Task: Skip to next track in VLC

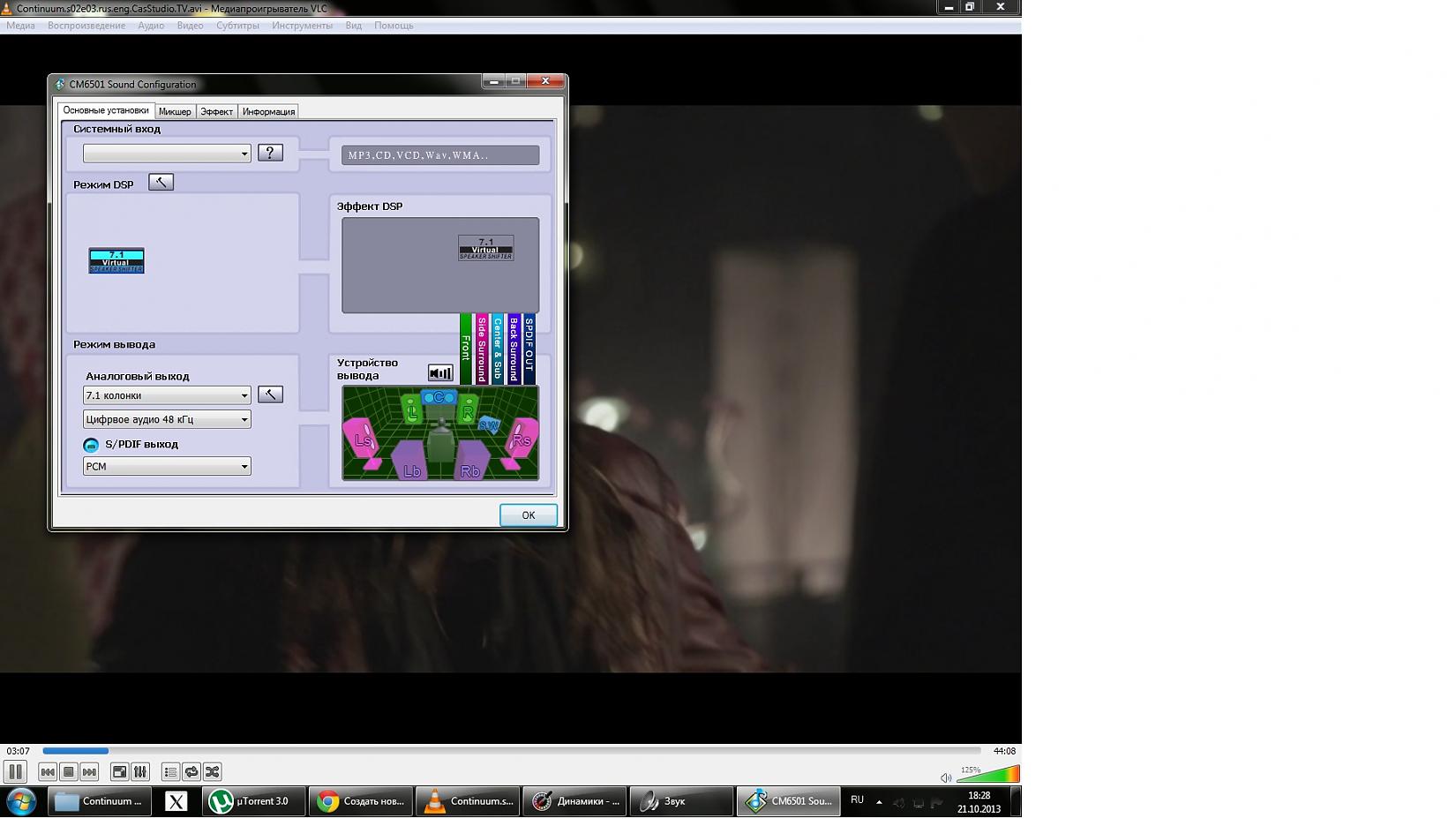Action: 90,772
